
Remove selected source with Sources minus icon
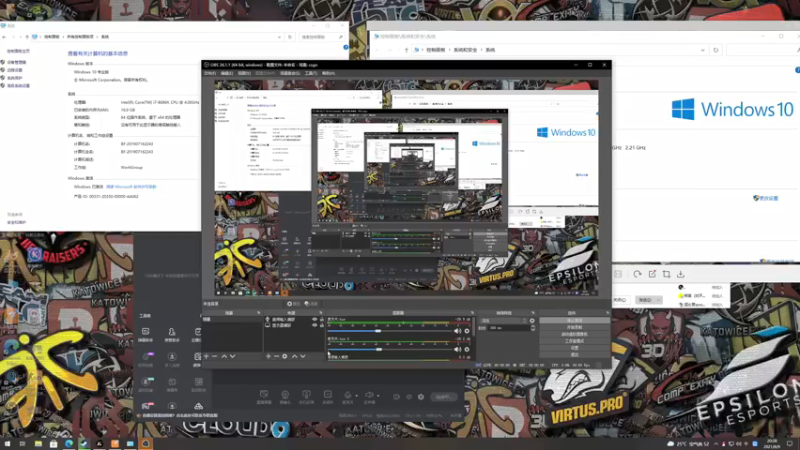[x=277, y=356]
